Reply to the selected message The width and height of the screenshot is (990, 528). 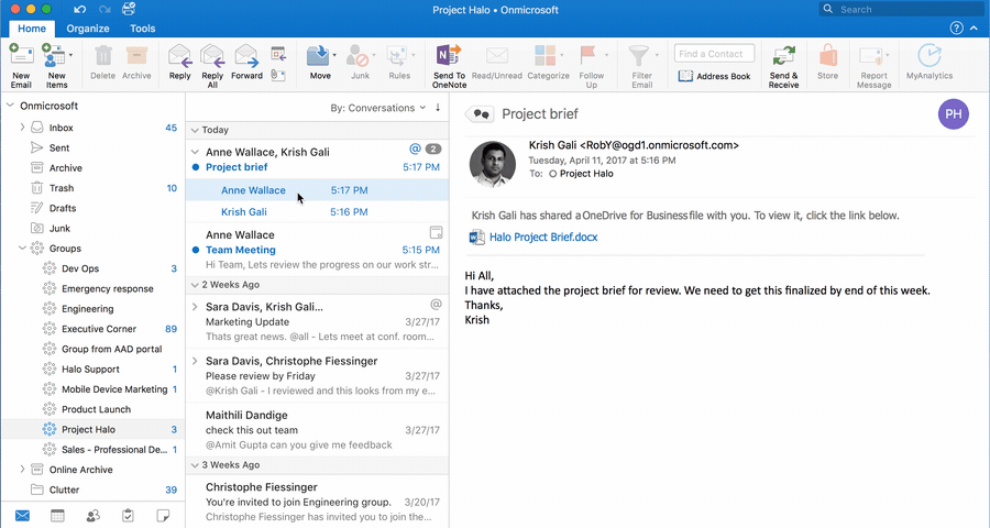pyautogui.click(x=180, y=63)
